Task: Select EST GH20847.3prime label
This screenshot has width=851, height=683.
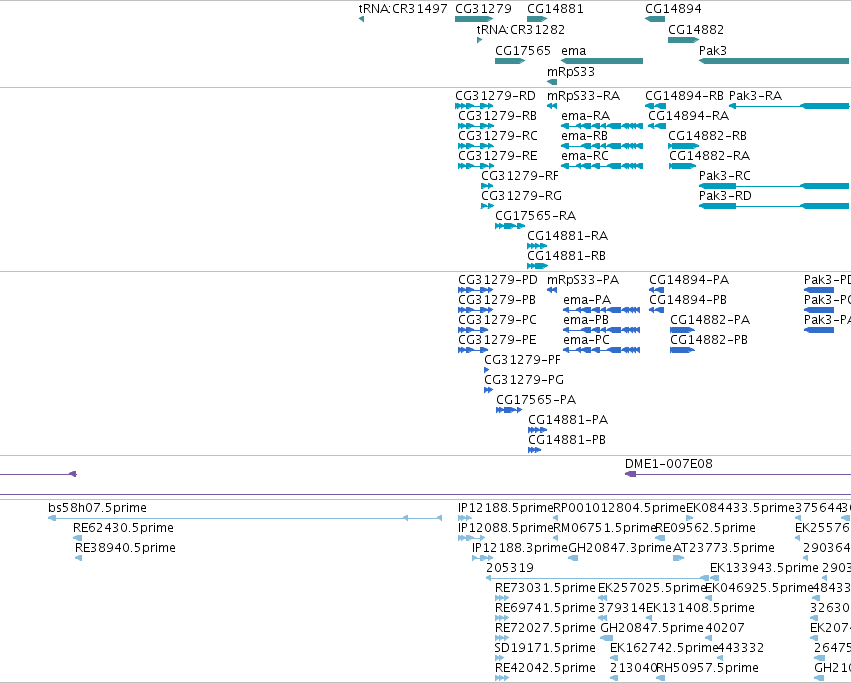Action: pyautogui.click(x=620, y=548)
